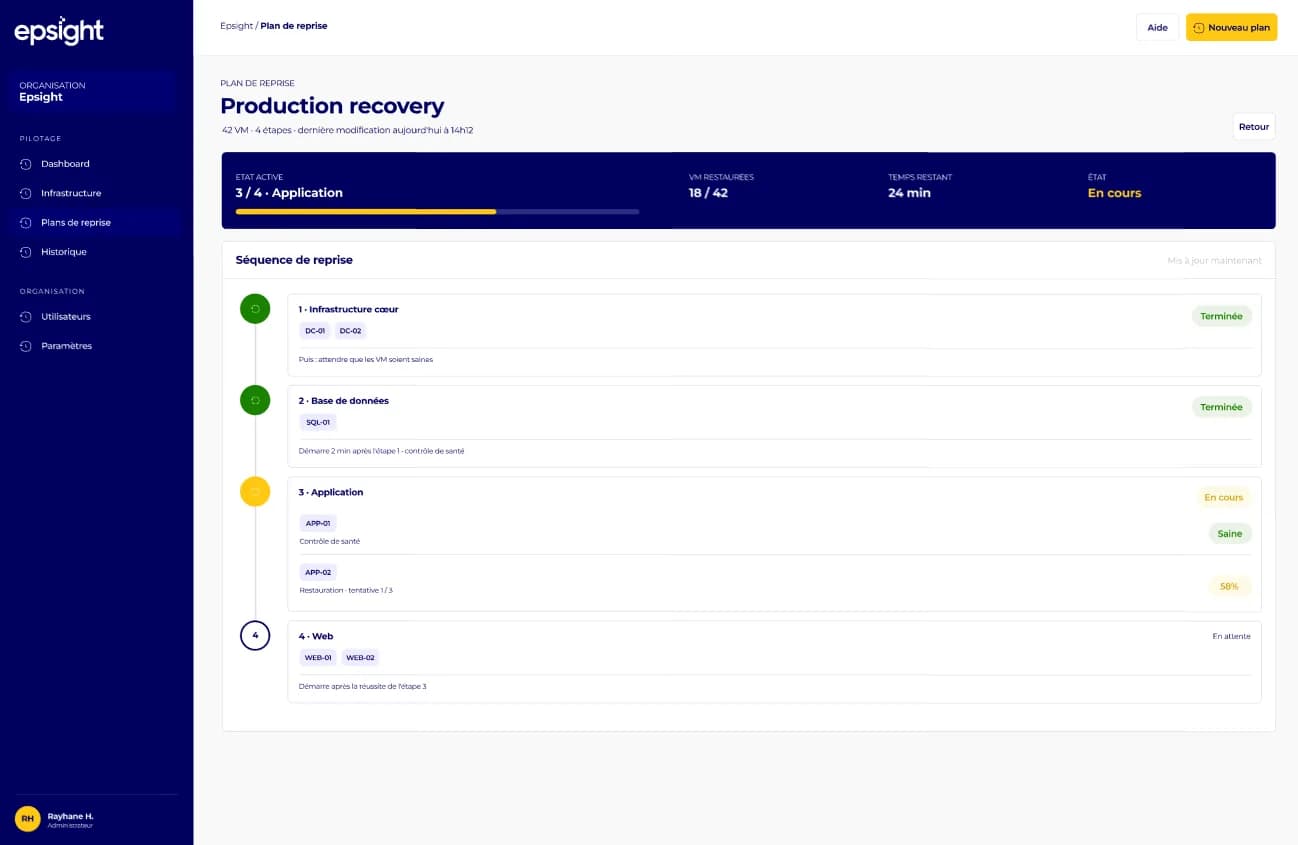Image resolution: width=1298 pixels, height=845 pixels.
Task: Click the DC-02 tag
Action: coord(350,331)
